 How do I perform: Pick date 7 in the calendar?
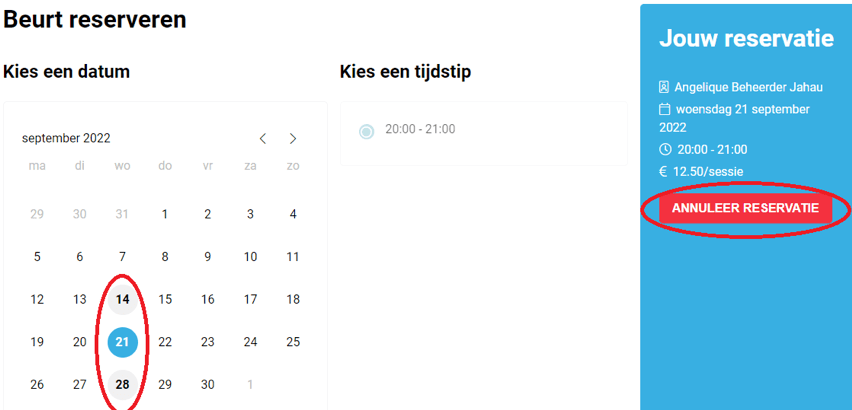122,256
